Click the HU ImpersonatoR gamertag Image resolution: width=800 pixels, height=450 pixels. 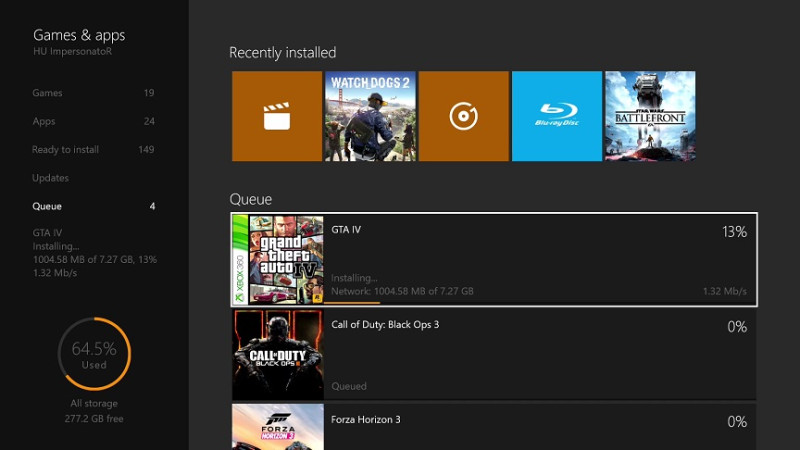tap(72, 51)
